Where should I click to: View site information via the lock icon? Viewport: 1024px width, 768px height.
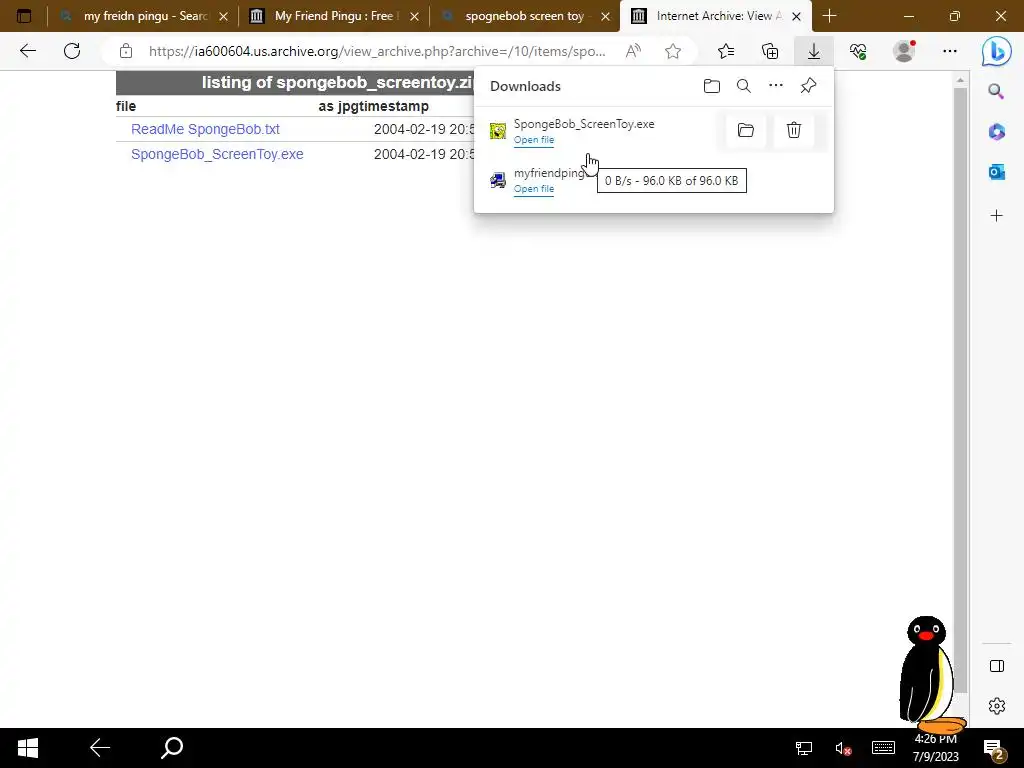(x=126, y=51)
